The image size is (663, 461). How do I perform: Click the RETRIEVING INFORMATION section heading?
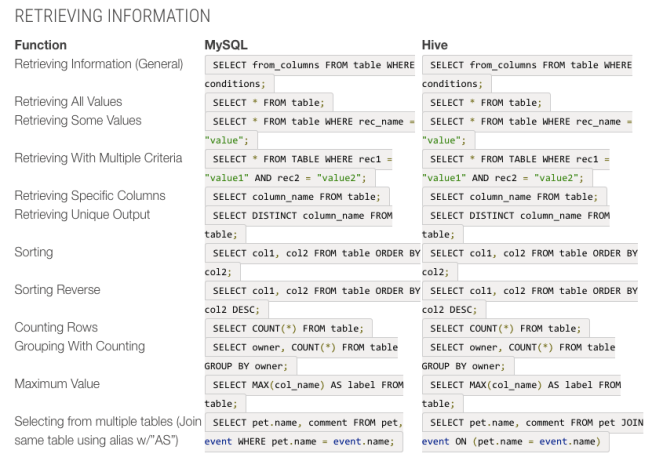click(112, 16)
